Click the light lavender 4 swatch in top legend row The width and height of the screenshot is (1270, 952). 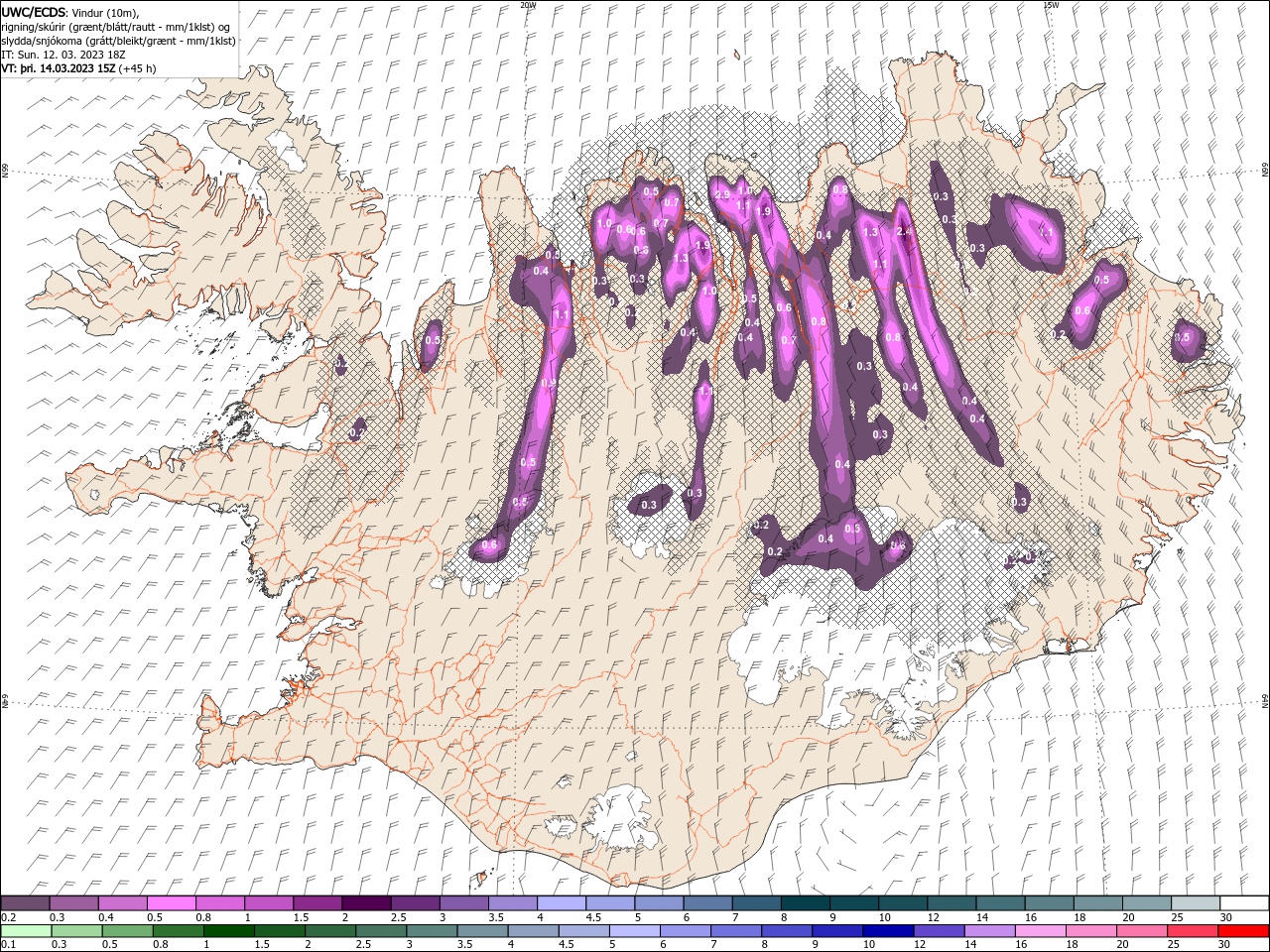(x=561, y=903)
